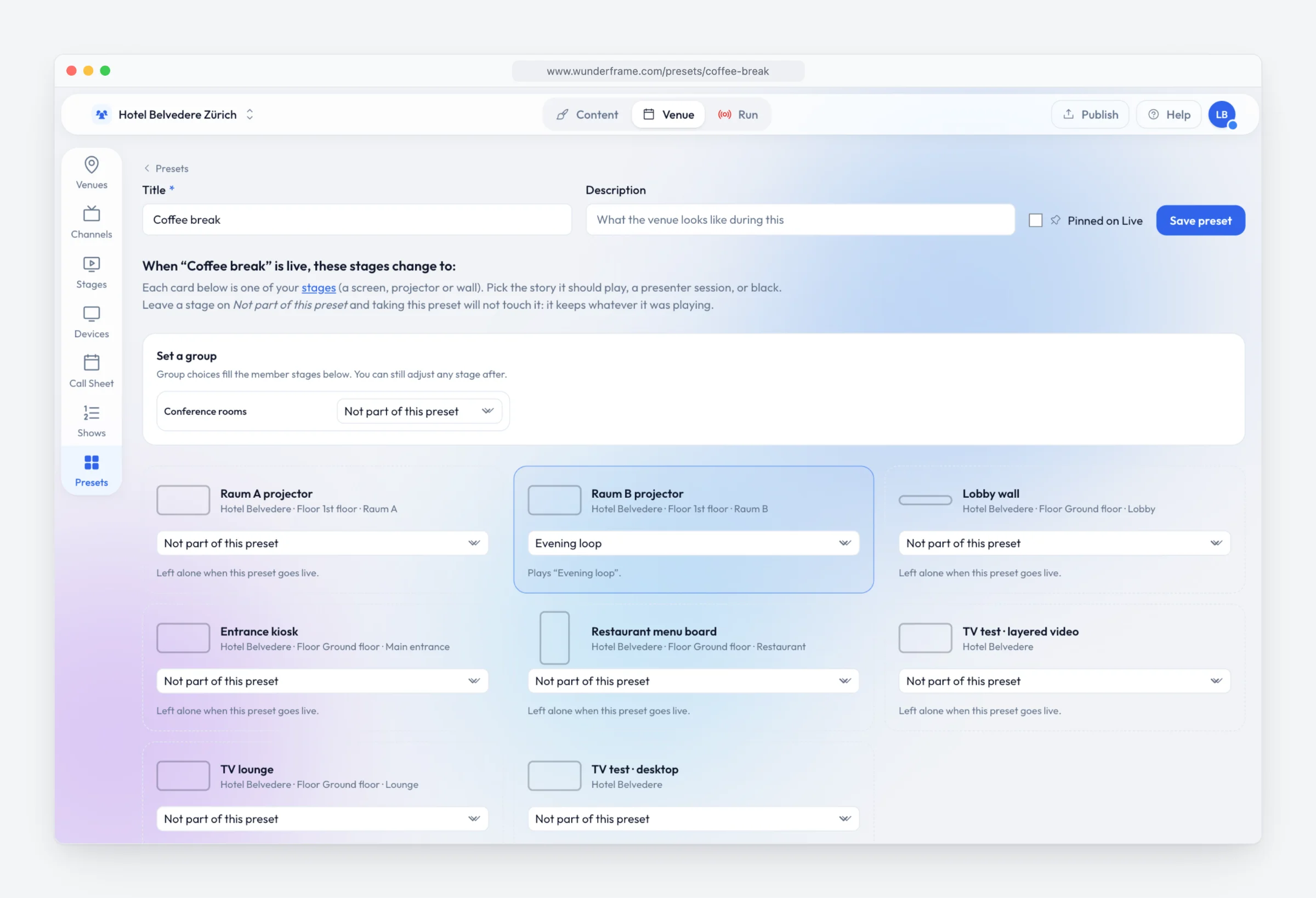Go to Stages in the sidebar
The height and width of the screenshot is (898, 1316).
coord(91,272)
